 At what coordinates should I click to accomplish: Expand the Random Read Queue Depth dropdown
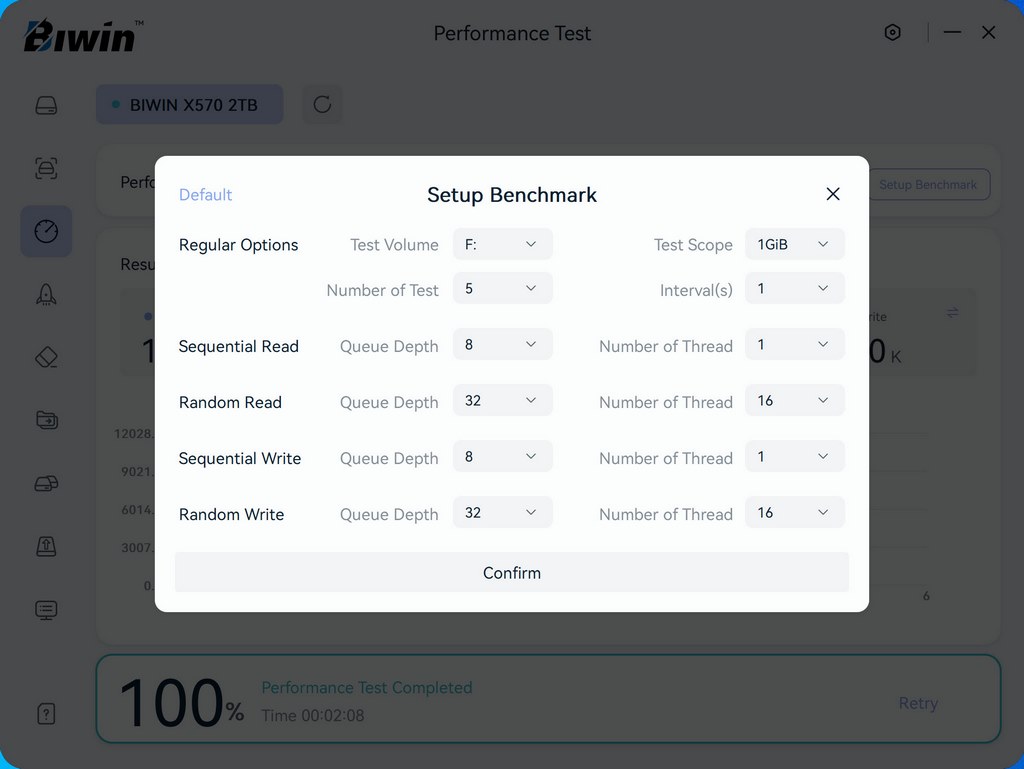[502, 401]
